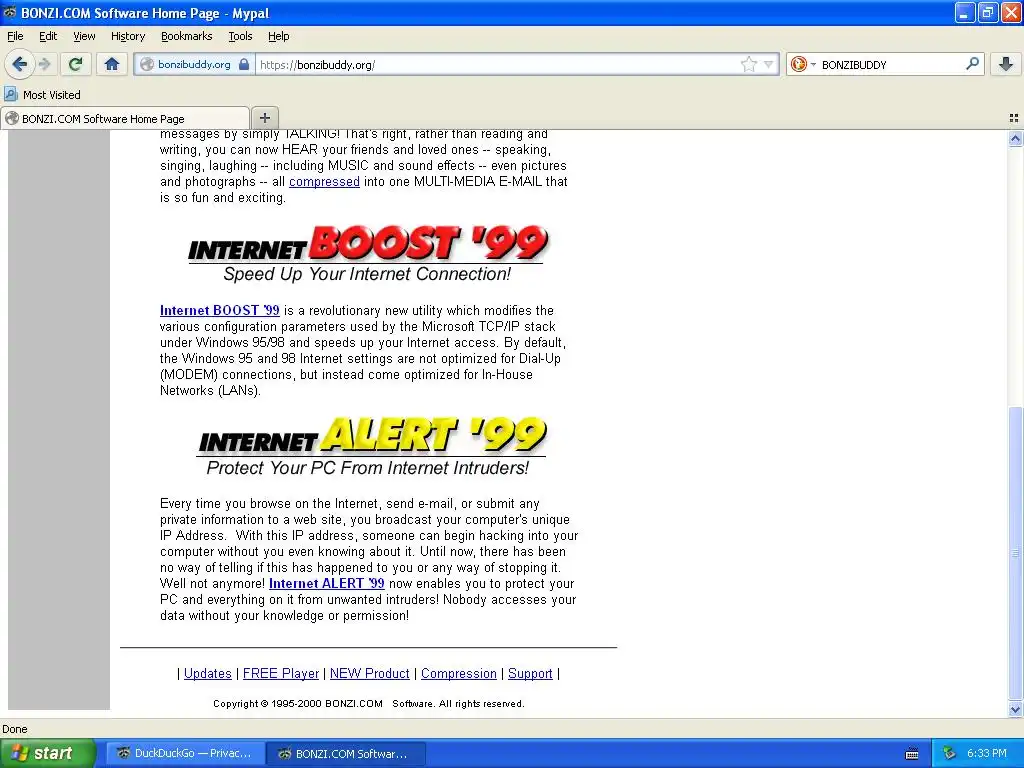Screen dimensions: 1024x768
Task: Click the 'Done' status bar text
Action: [x=15, y=729]
